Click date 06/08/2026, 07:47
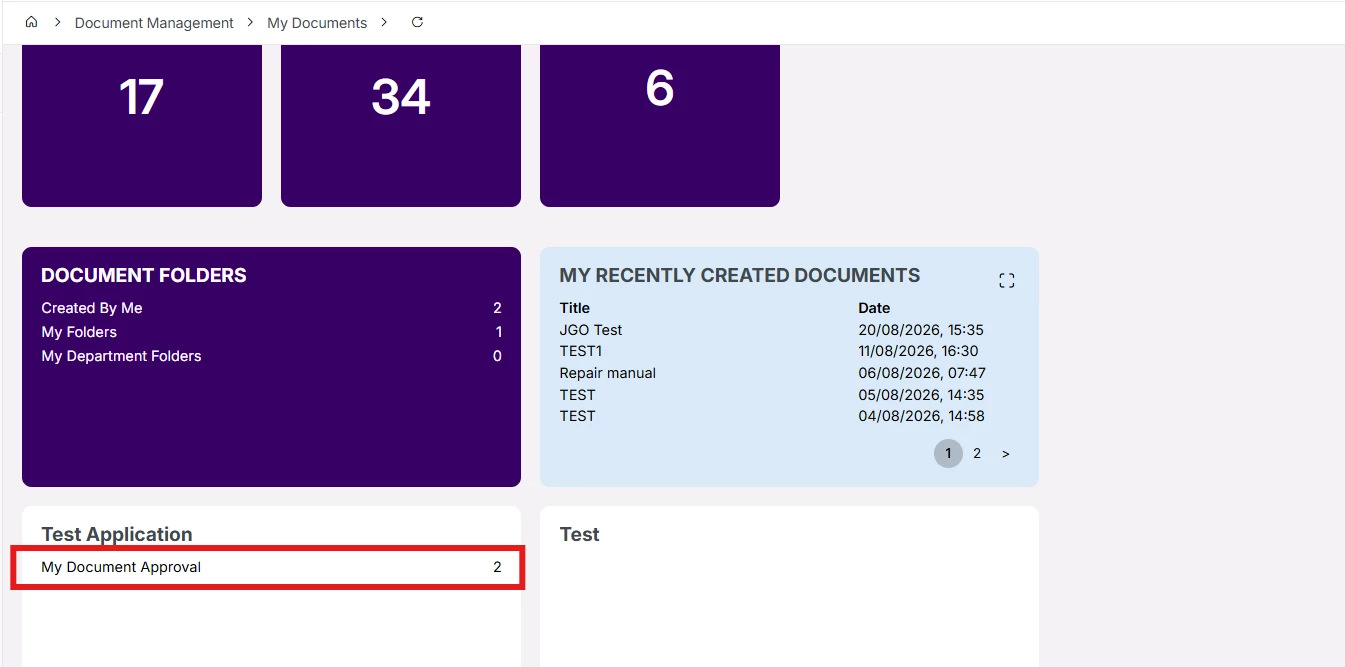 (922, 373)
